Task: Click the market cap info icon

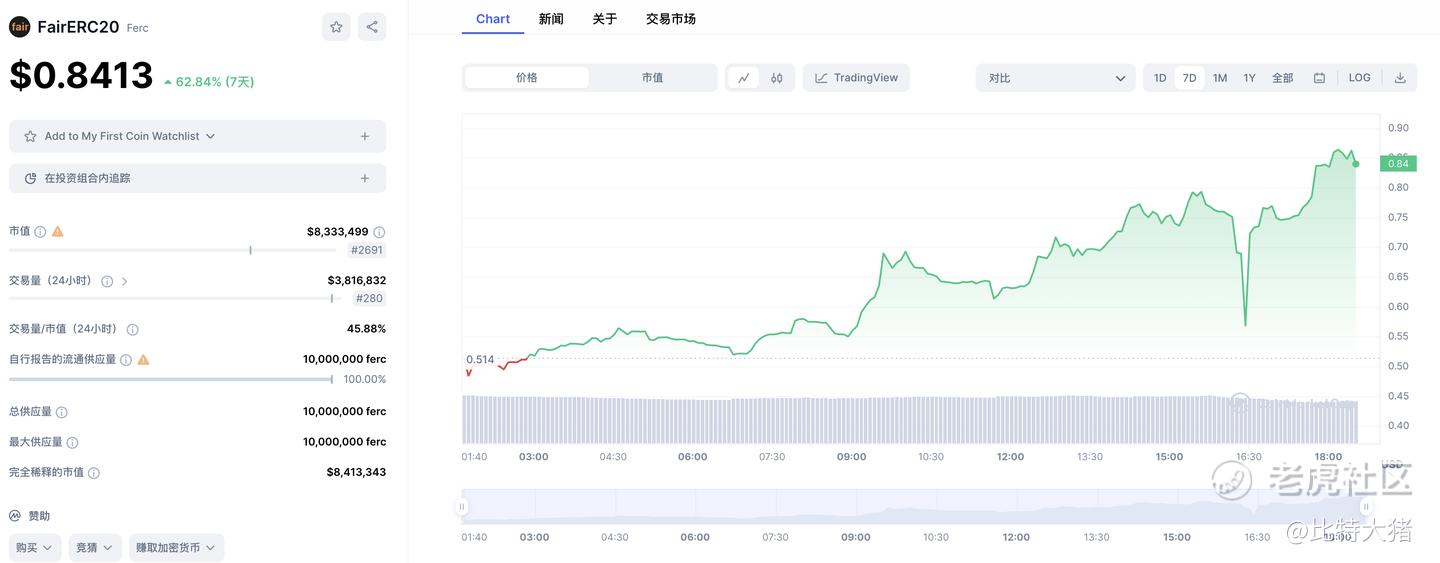Action: pos(40,232)
